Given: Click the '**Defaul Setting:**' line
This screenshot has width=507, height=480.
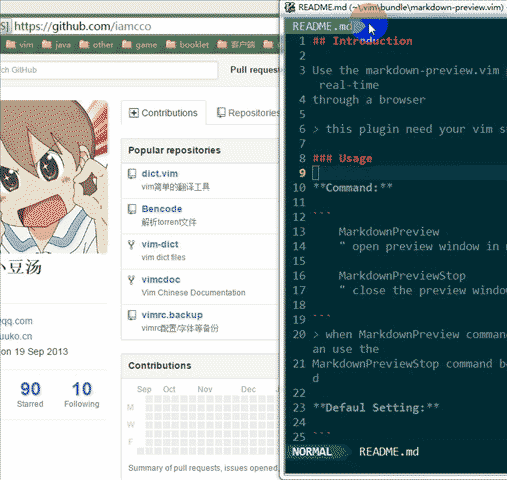Looking at the screenshot, I should pyautogui.click(x=376, y=408).
